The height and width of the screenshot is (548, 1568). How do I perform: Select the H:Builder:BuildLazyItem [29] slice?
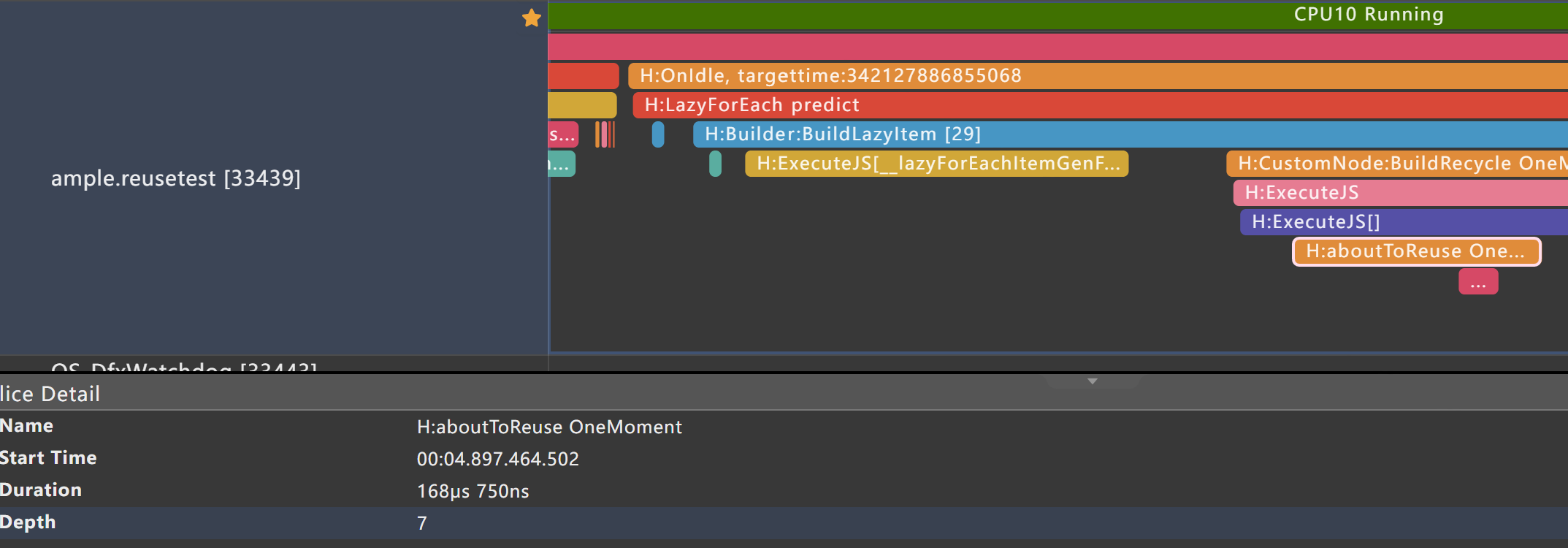pos(1131,134)
